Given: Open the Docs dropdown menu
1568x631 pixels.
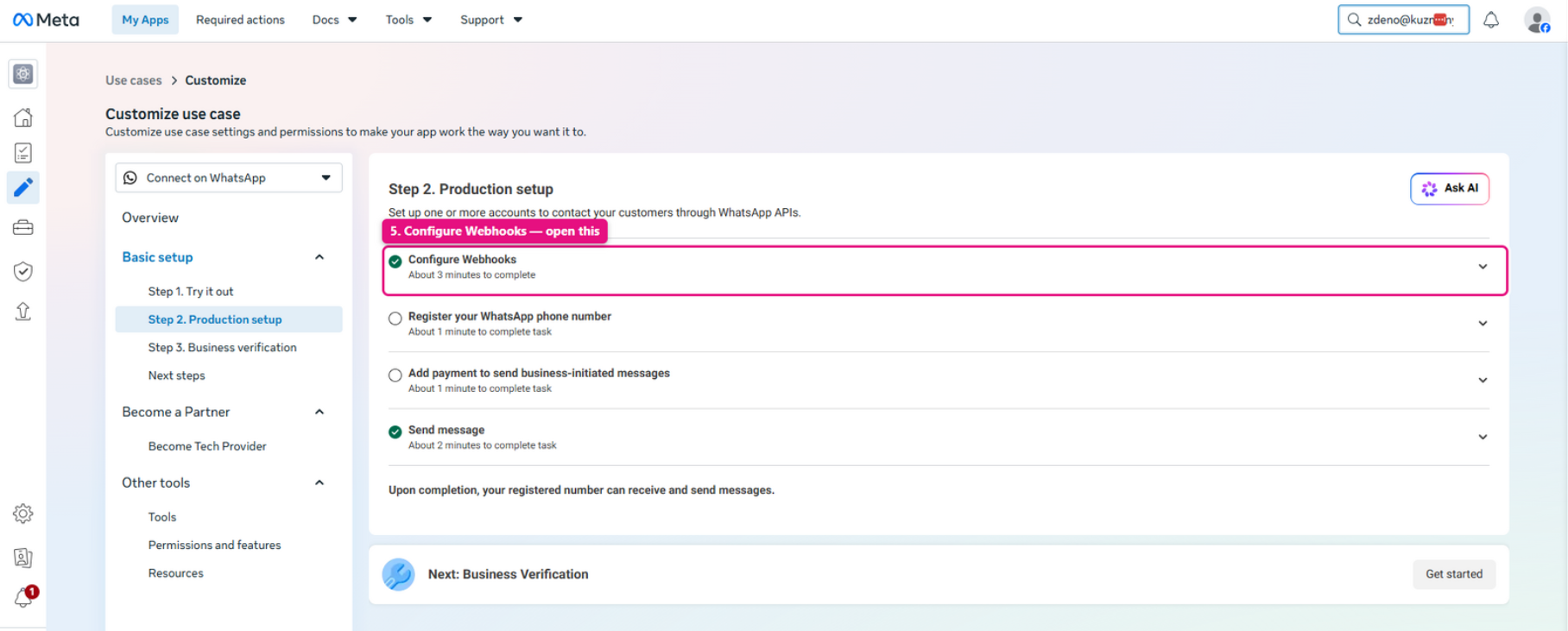Looking at the screenshot, I should (x=334, y=20).
